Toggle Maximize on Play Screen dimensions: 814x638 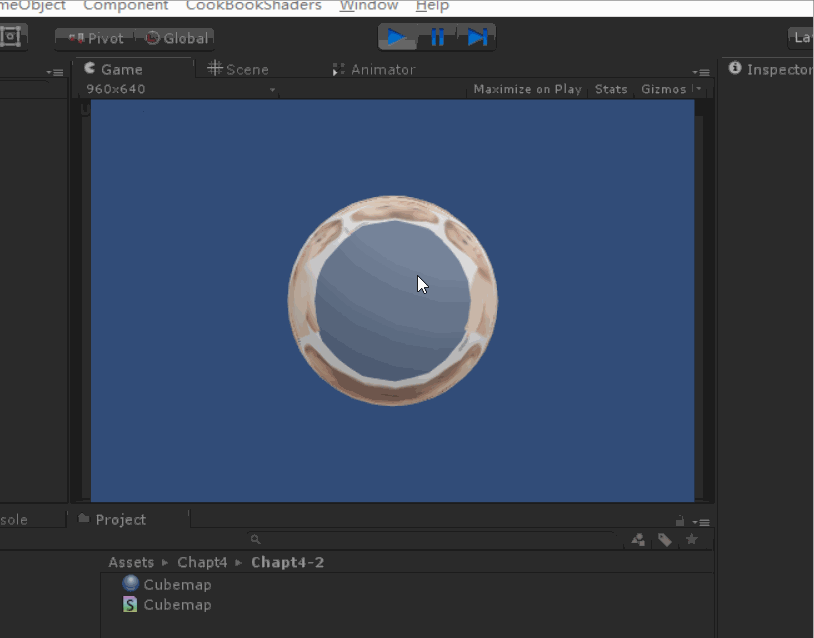point(527,89)
